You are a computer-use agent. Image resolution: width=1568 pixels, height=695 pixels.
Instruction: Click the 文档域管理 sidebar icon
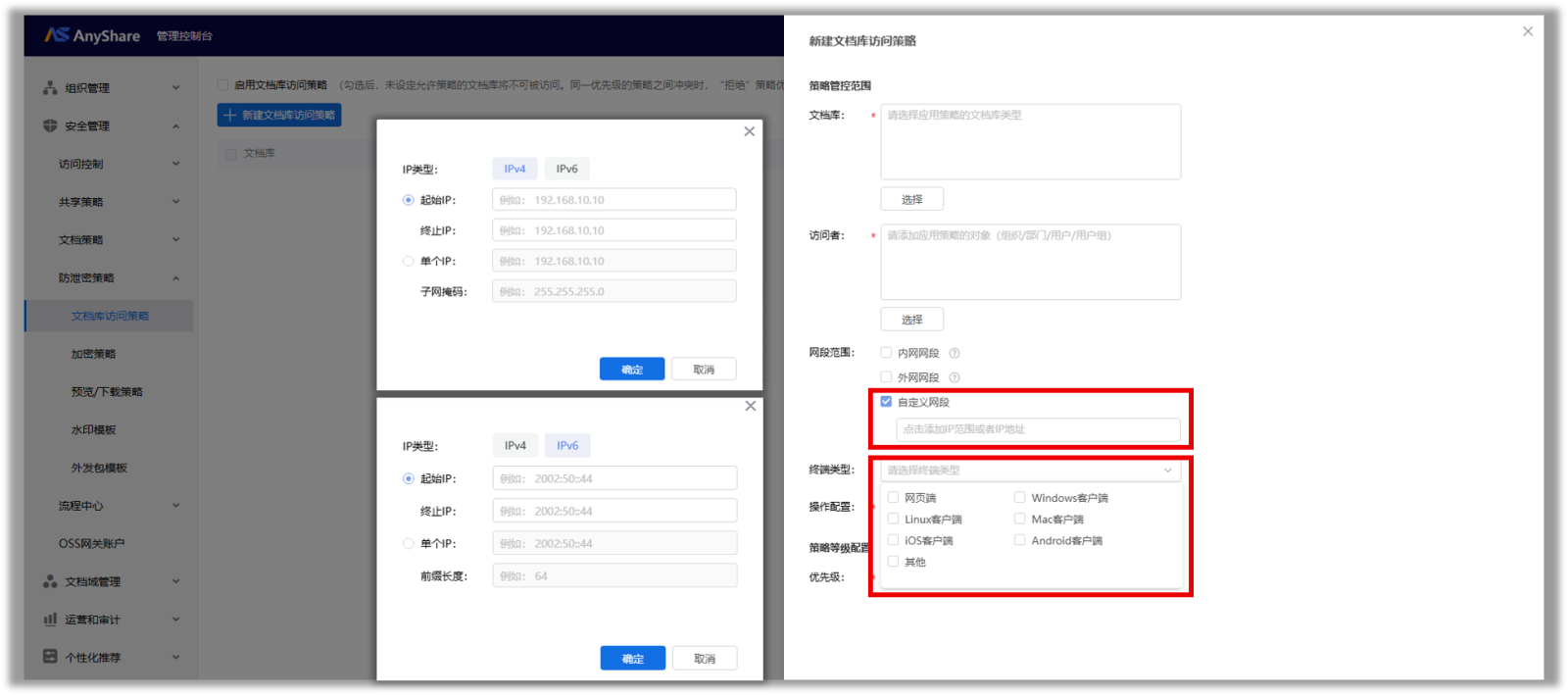pos(50,581)
